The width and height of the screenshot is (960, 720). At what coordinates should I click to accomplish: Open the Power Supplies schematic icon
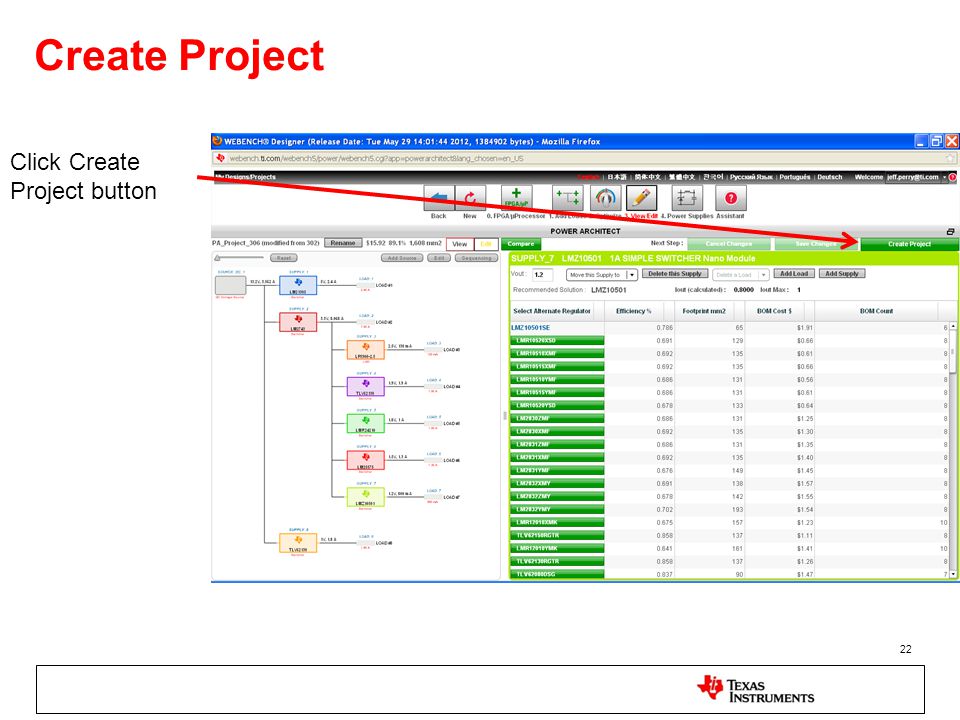pos(687,198)
